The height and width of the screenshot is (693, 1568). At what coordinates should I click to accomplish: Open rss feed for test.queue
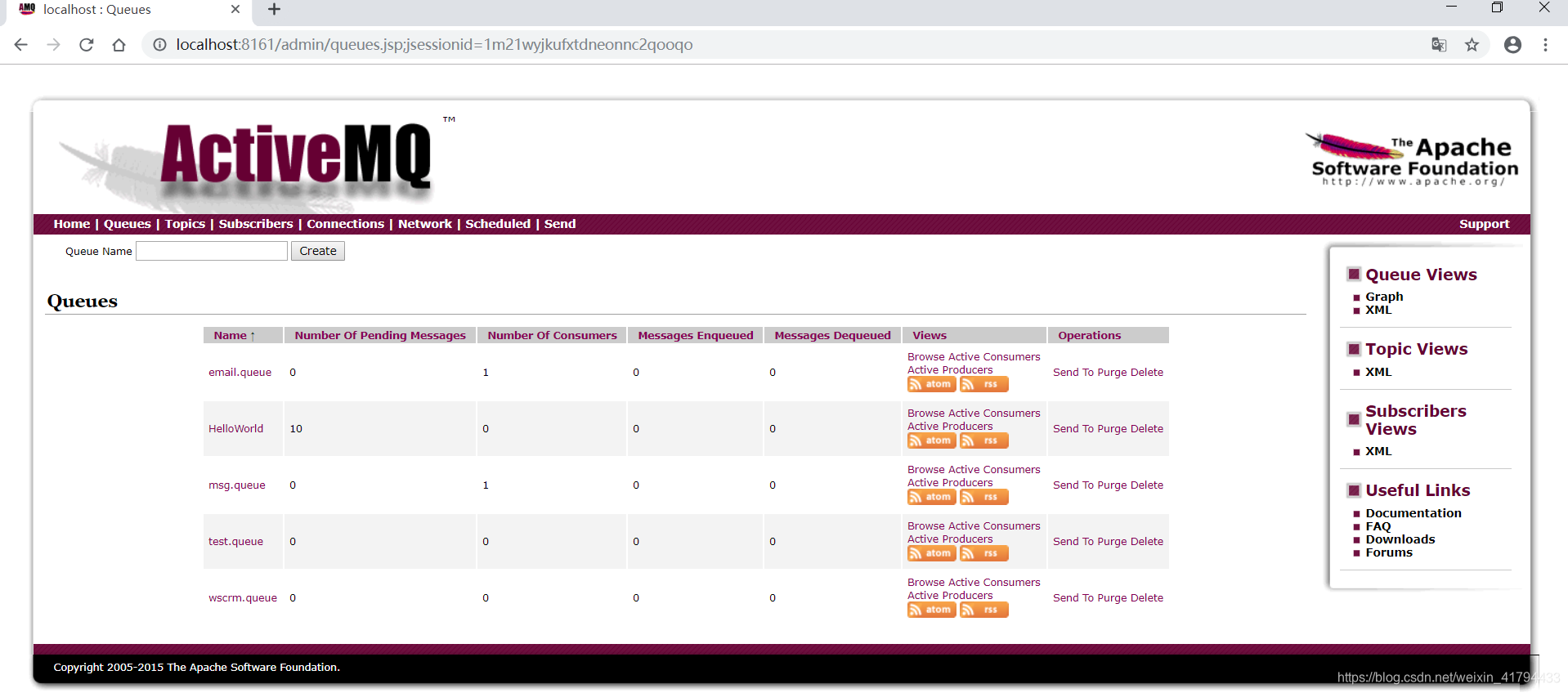pyautogui.click(x=983, y=553)
